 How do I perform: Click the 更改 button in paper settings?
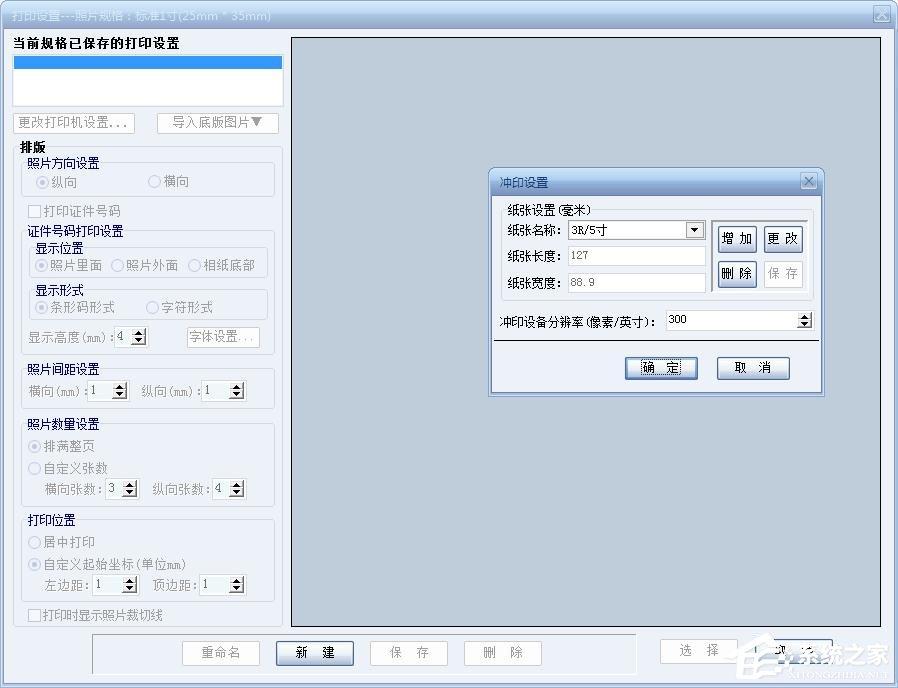point(783,239)
